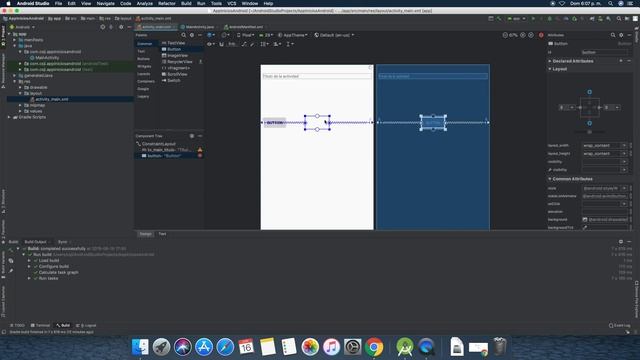Select the ConstraintLayout in Component Tree
The image size is (640, 360).
158,144
